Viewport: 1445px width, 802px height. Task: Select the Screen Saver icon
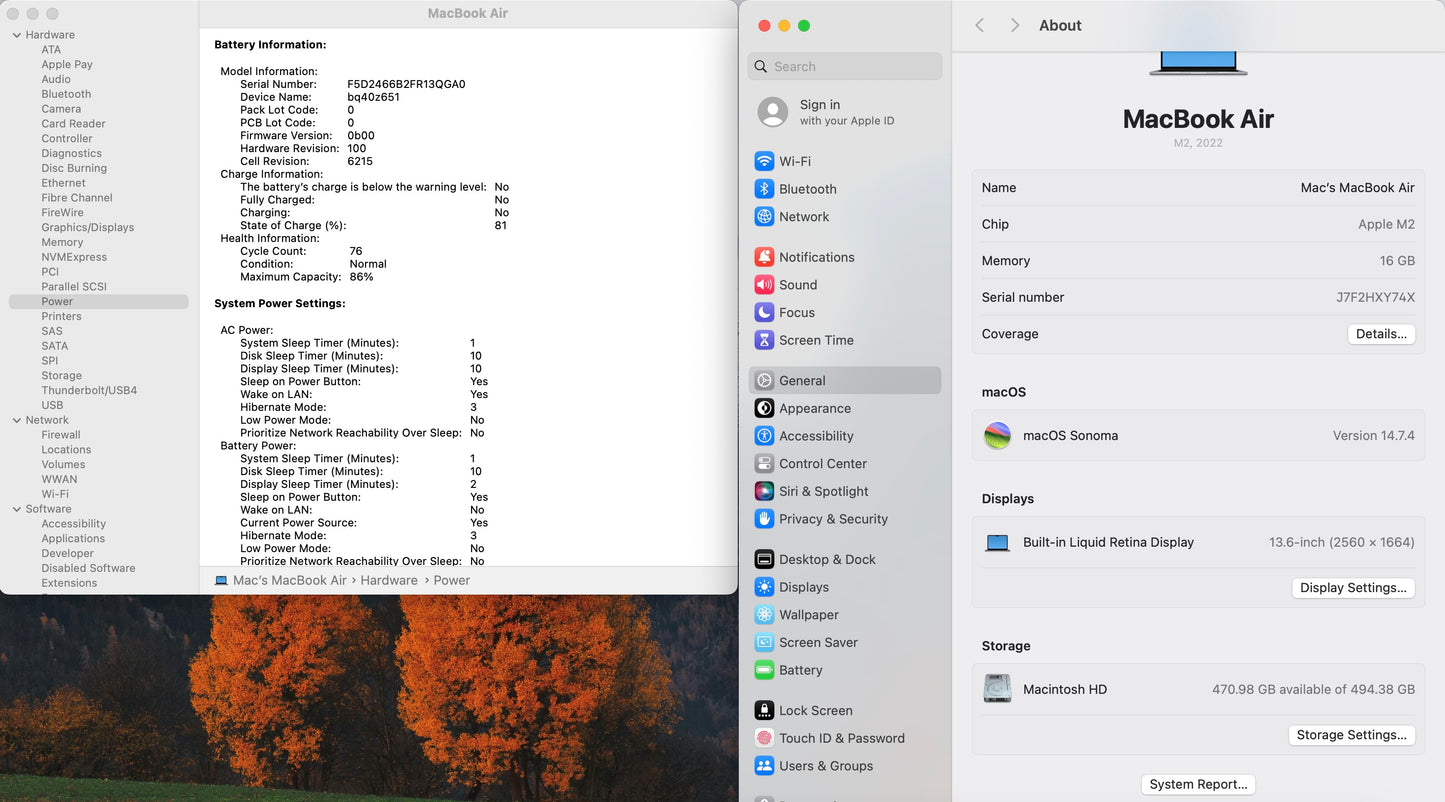pyautogui.click(x=764, y=643)
